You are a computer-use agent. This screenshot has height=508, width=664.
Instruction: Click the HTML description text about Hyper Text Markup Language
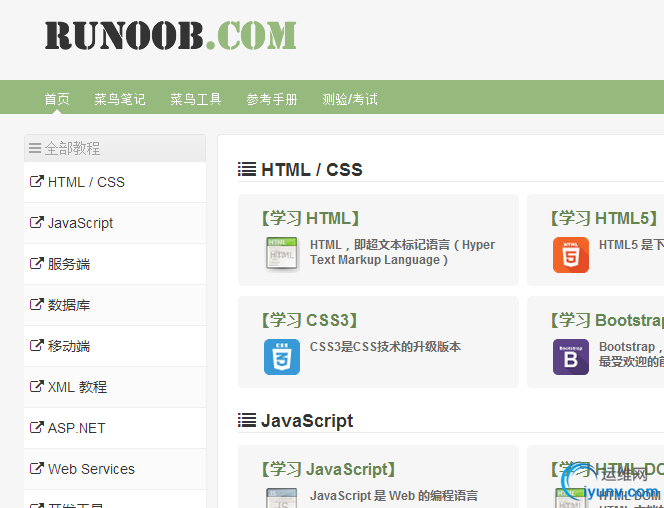click(402, 252)
